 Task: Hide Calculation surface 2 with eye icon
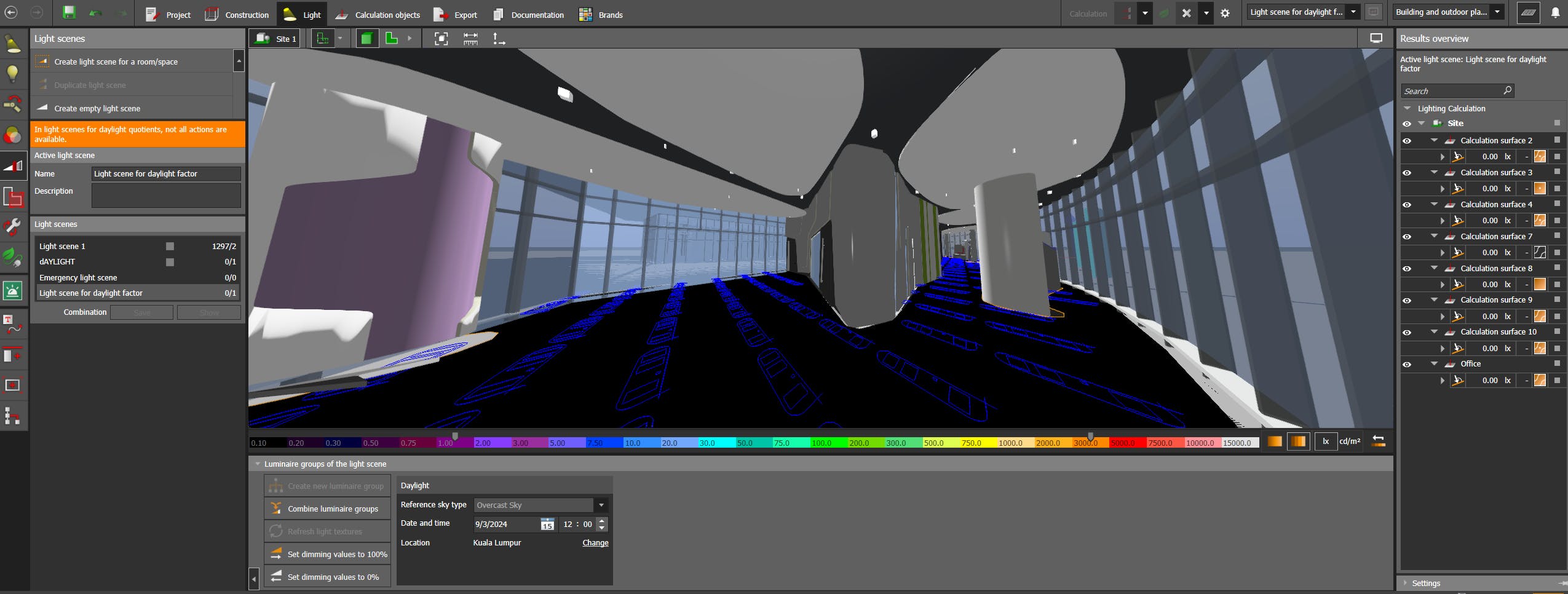coord(1407,141)
